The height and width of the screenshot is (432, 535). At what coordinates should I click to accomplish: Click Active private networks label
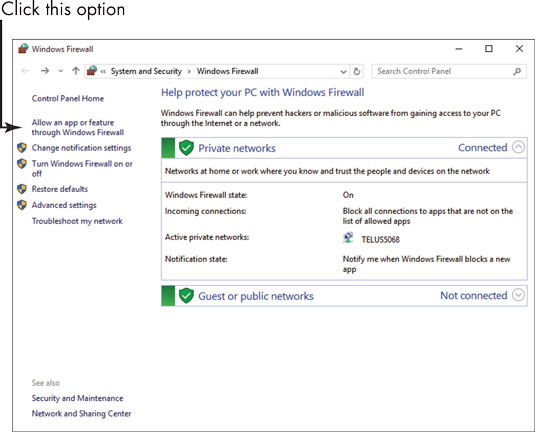point(207,237)
